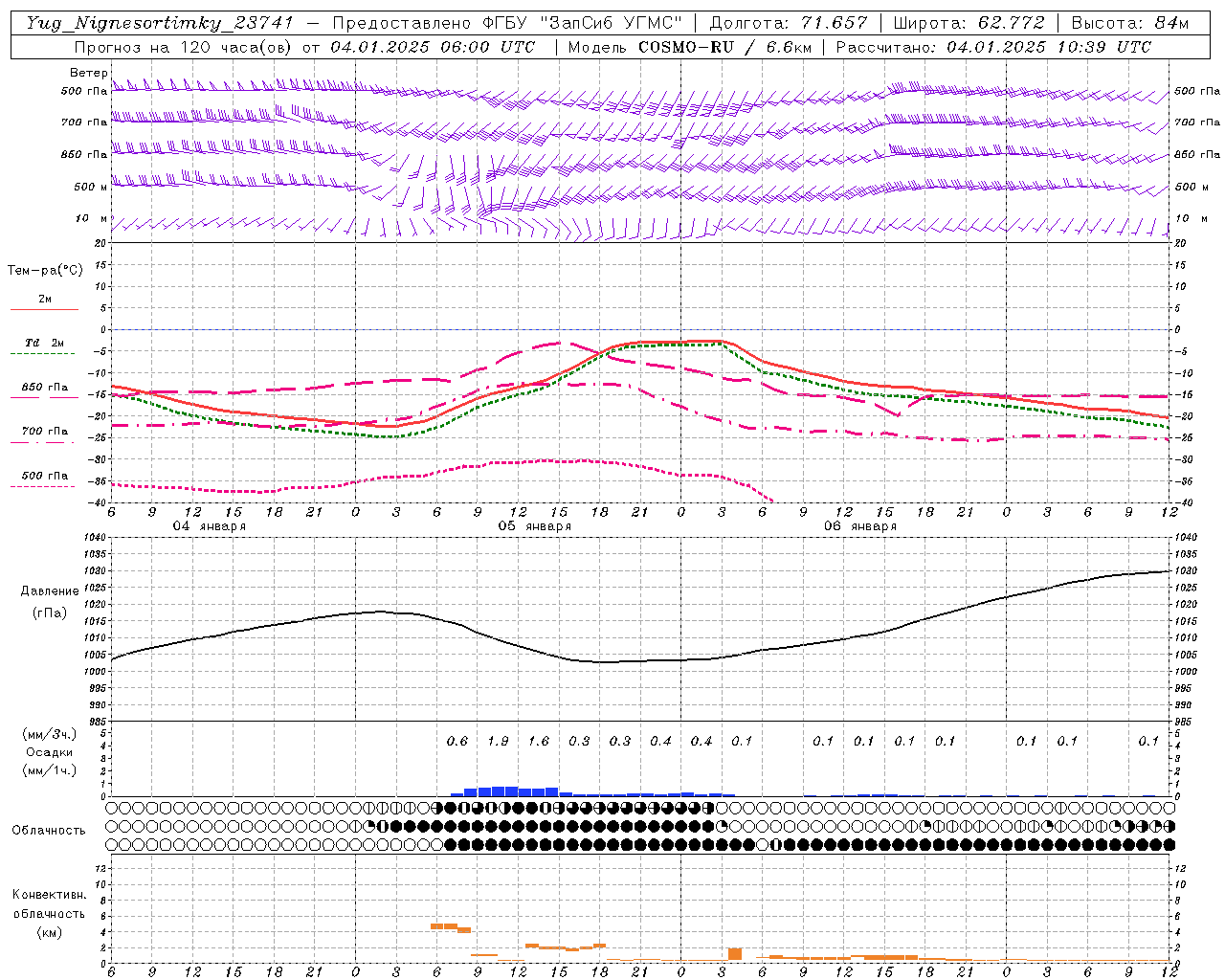Click the 1.9 precipitation amount value
Screen dimensions: 1225x980
point(498,741)
